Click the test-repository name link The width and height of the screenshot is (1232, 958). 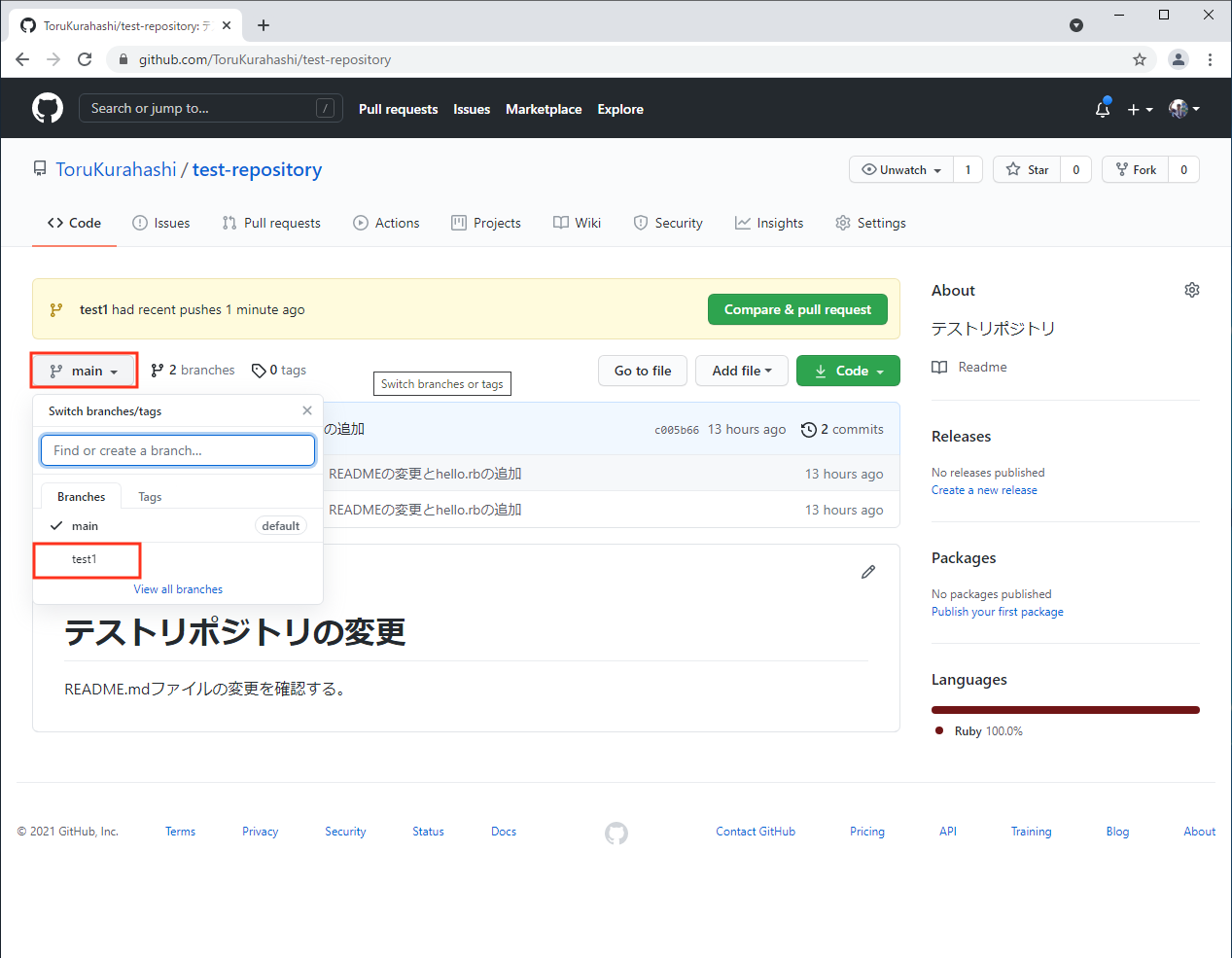[257, 169]
